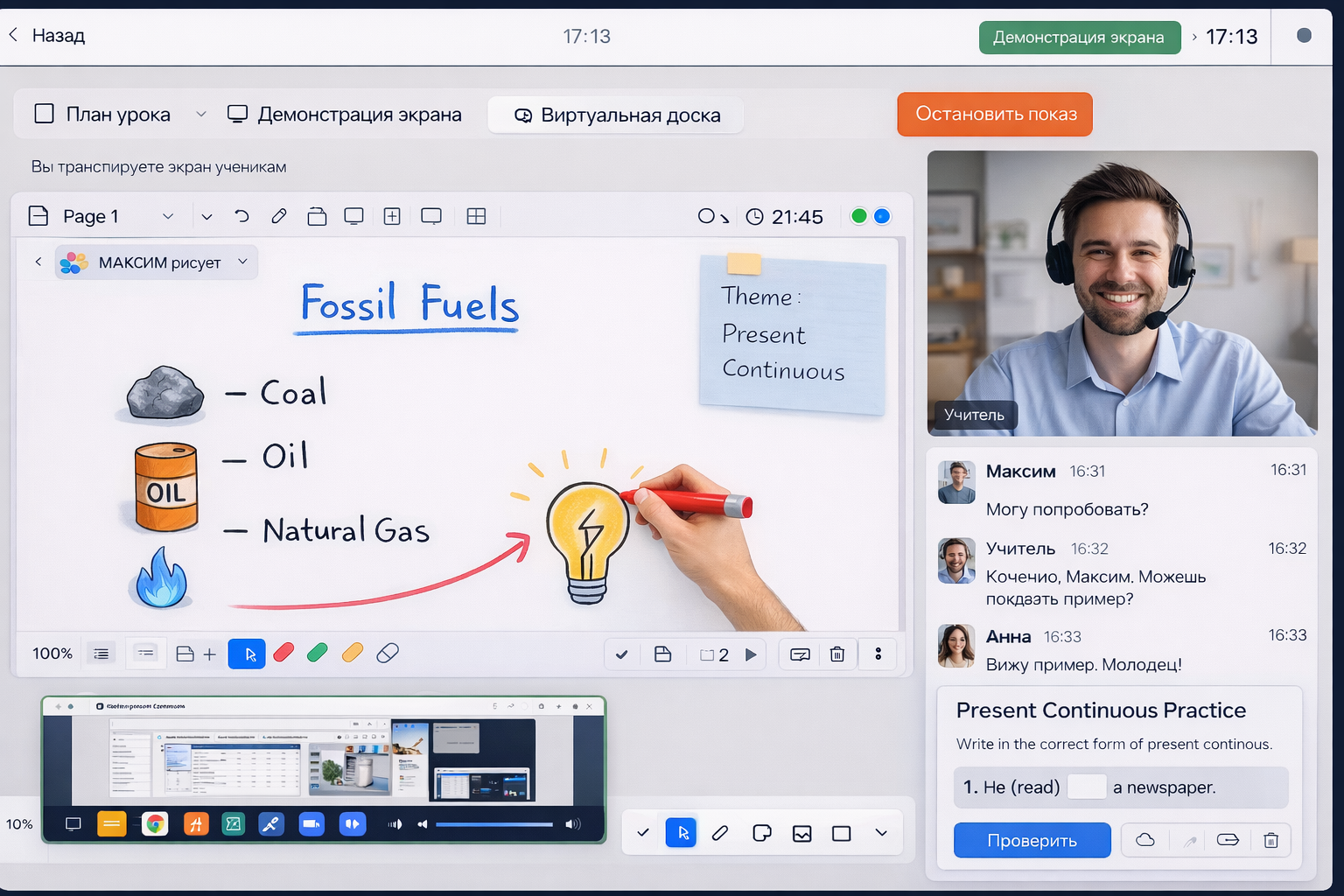
Task: Open the План урока menu item
Action: 117,114
